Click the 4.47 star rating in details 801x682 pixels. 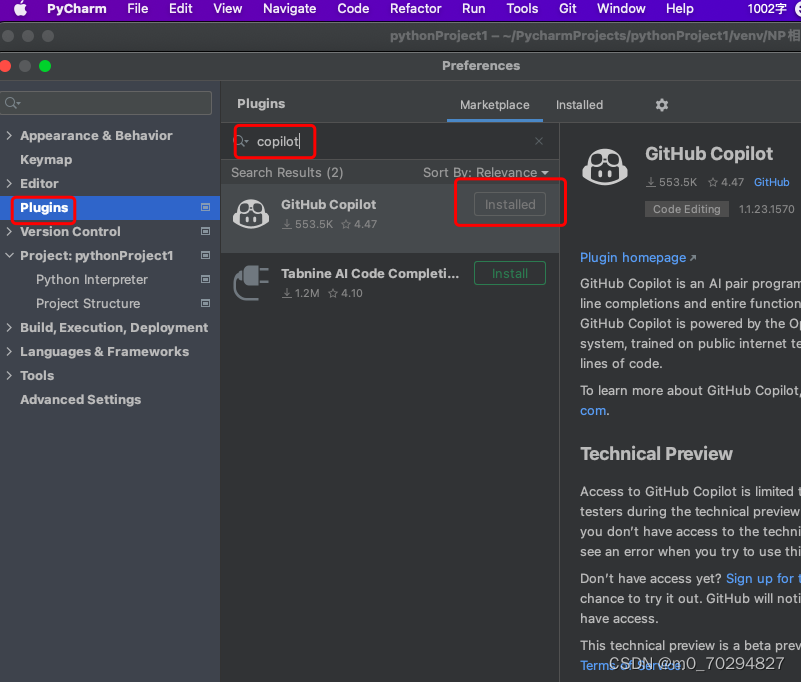click(x=726, y=182)
